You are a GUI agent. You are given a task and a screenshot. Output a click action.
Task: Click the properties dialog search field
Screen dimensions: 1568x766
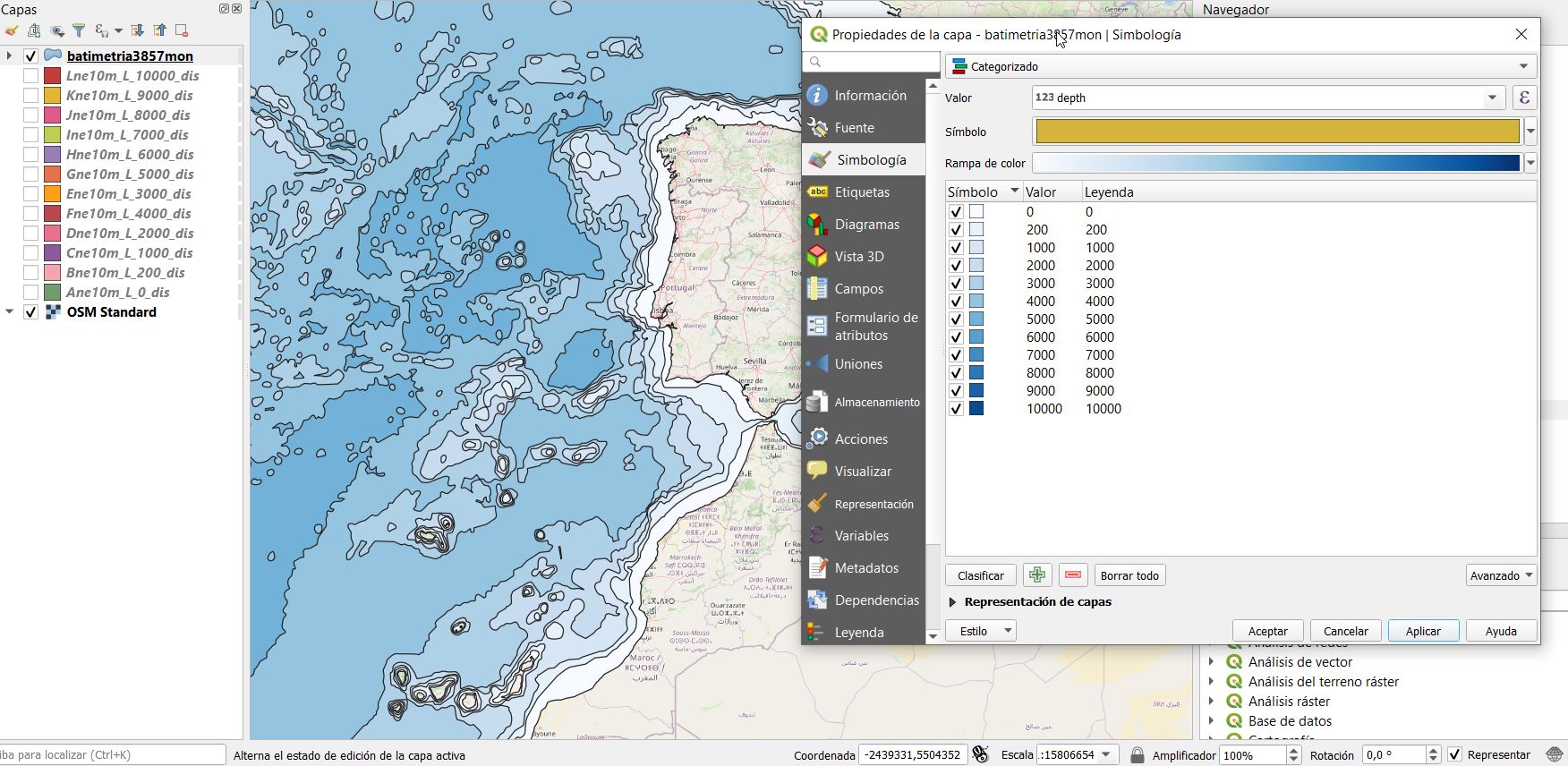pos(871,62)
